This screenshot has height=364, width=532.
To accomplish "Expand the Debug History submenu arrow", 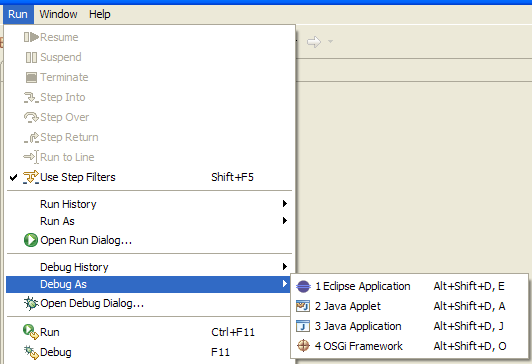I will point(285,267).
